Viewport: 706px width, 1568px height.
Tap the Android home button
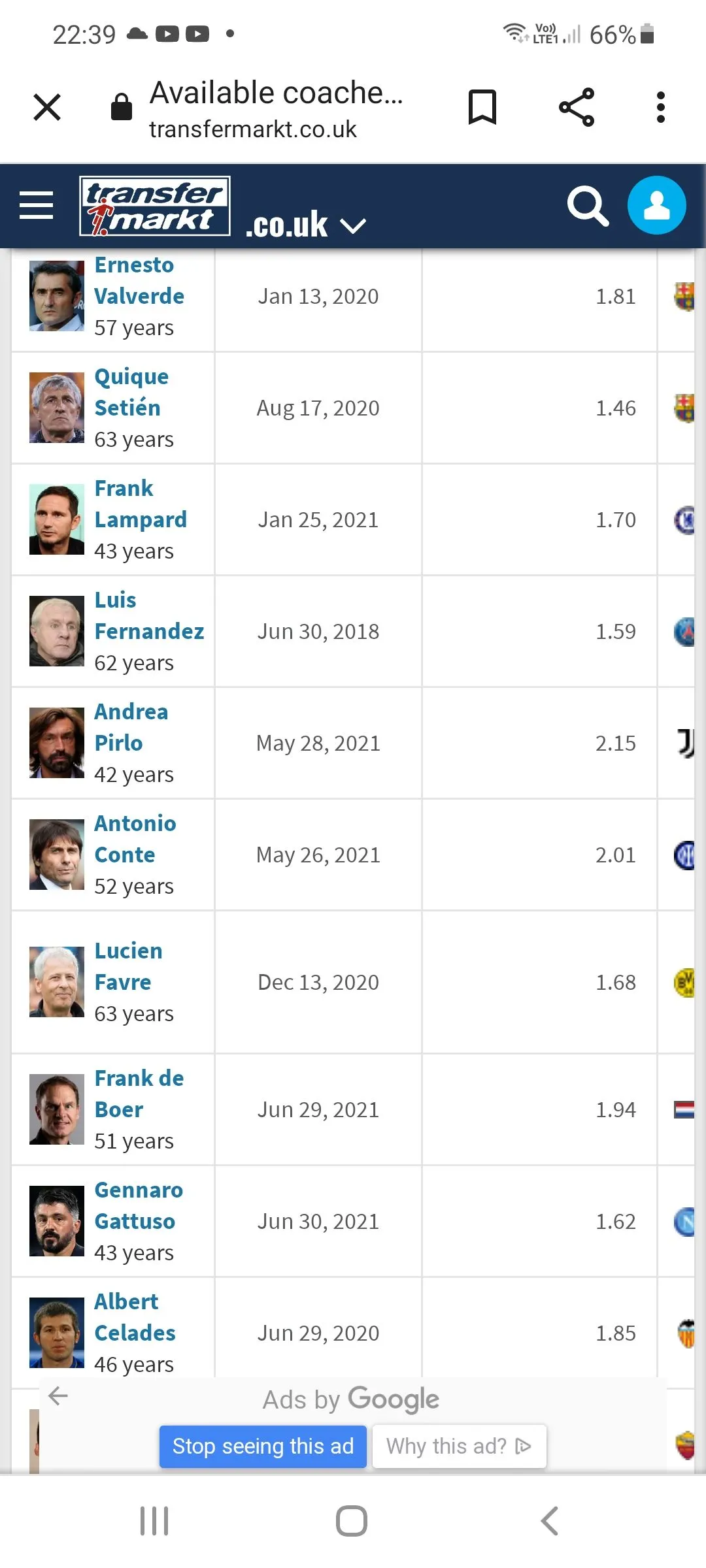pos(352,1521)
